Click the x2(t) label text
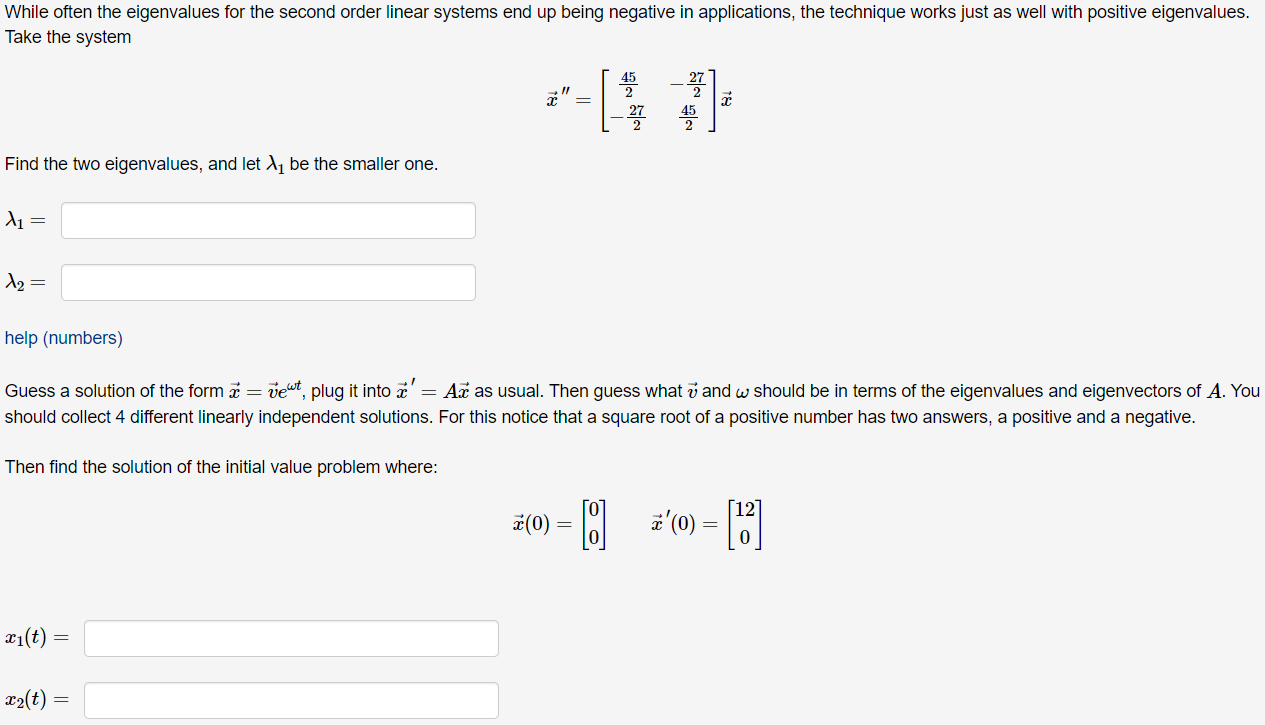 pos(35,699)
